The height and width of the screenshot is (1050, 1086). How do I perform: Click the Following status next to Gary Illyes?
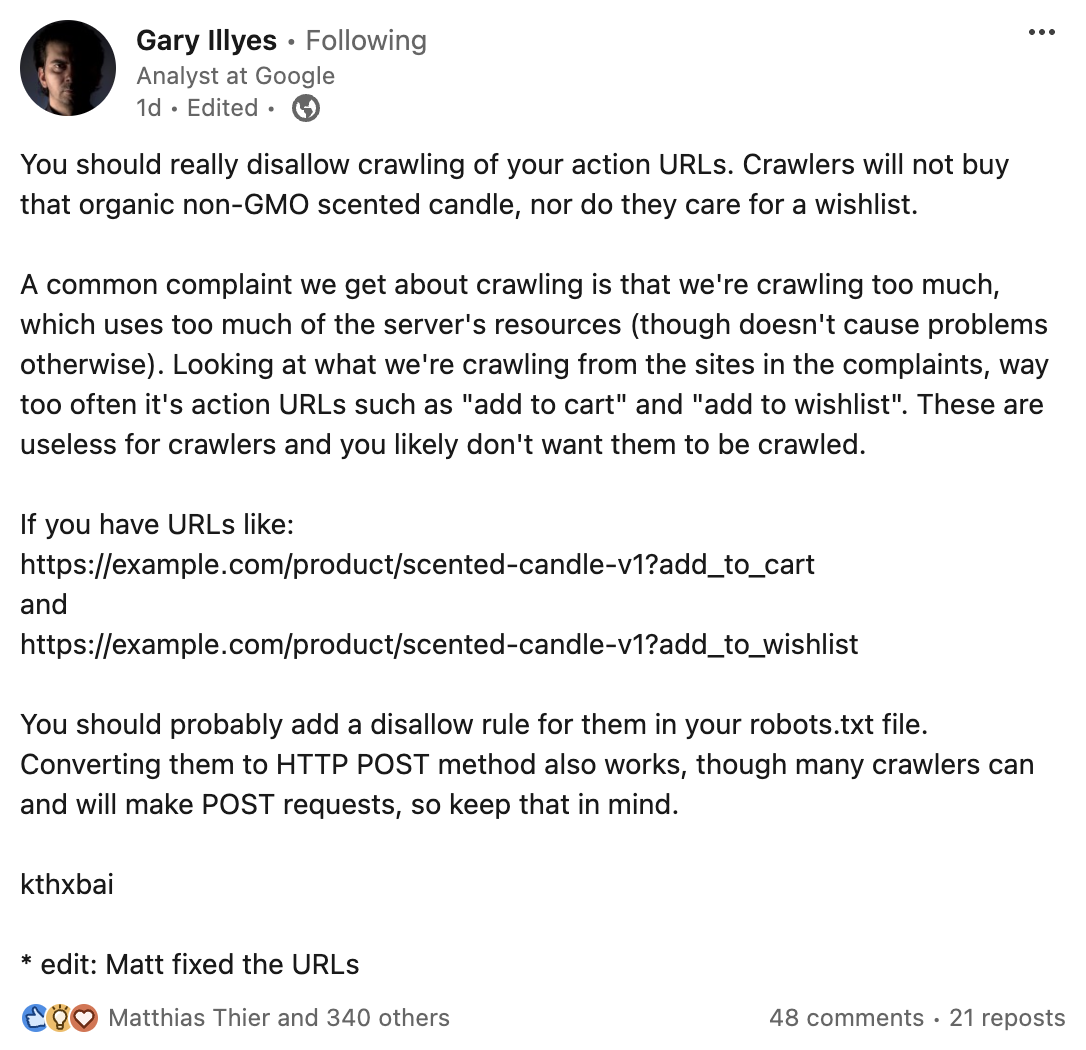366,41
